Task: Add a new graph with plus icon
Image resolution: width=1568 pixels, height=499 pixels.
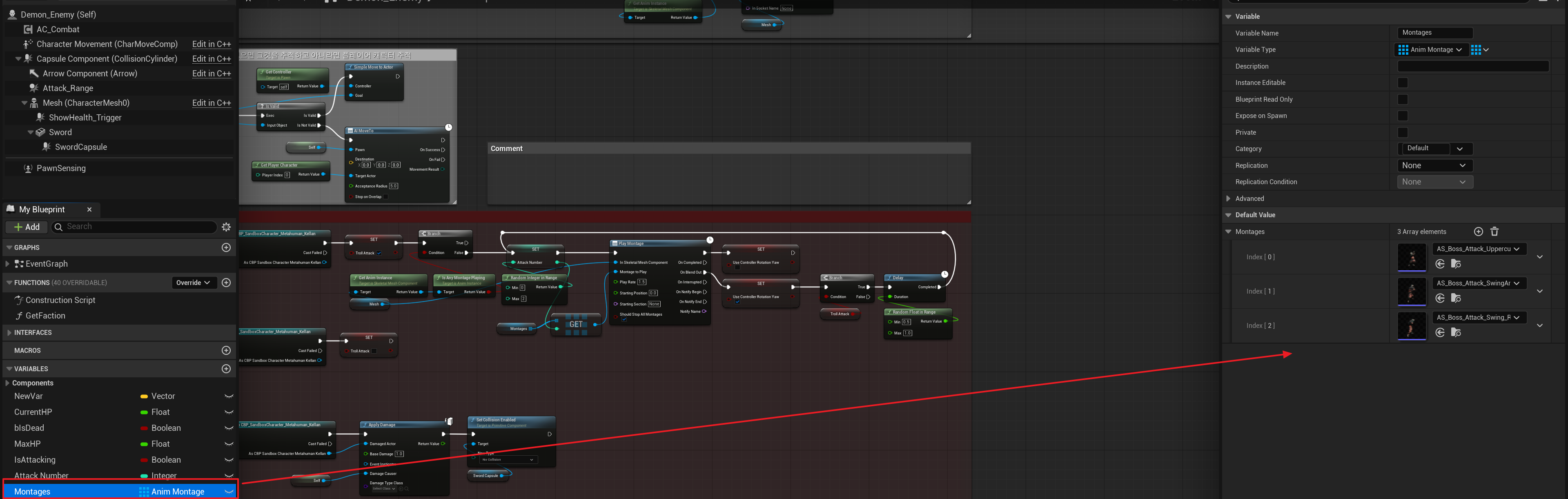Action: (226, 248)
